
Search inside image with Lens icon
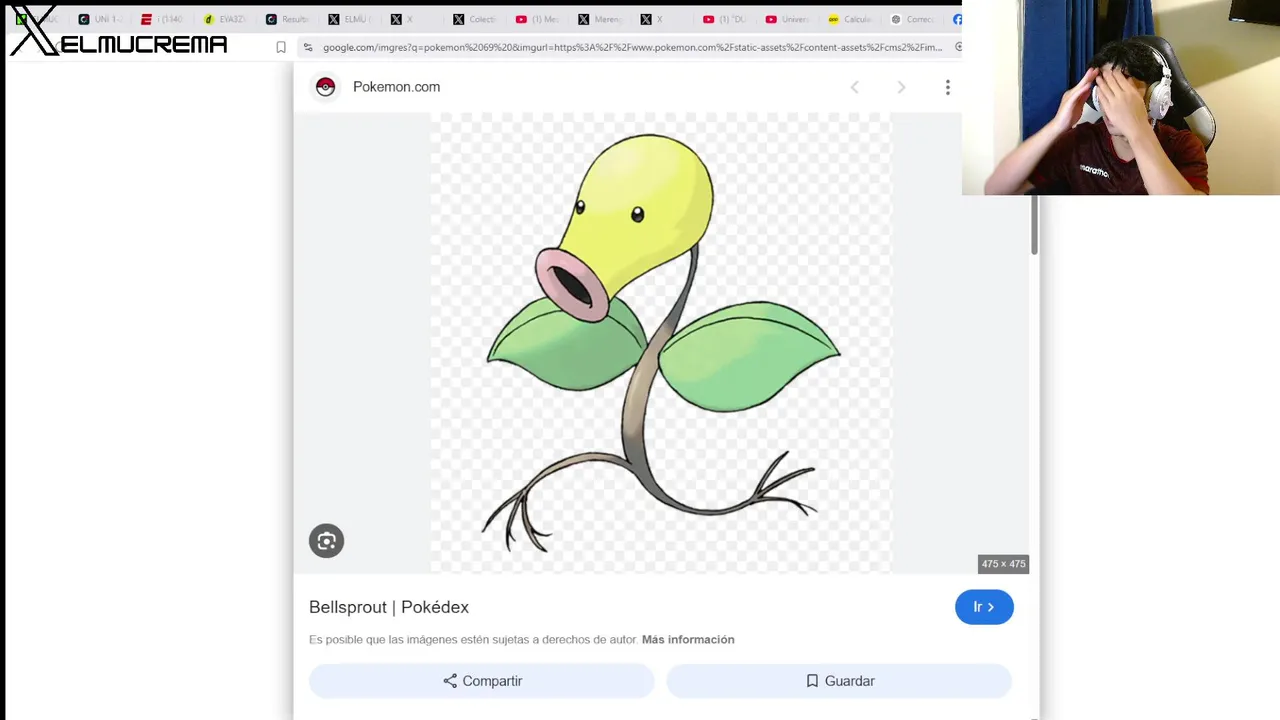click(x=326, y=541)
